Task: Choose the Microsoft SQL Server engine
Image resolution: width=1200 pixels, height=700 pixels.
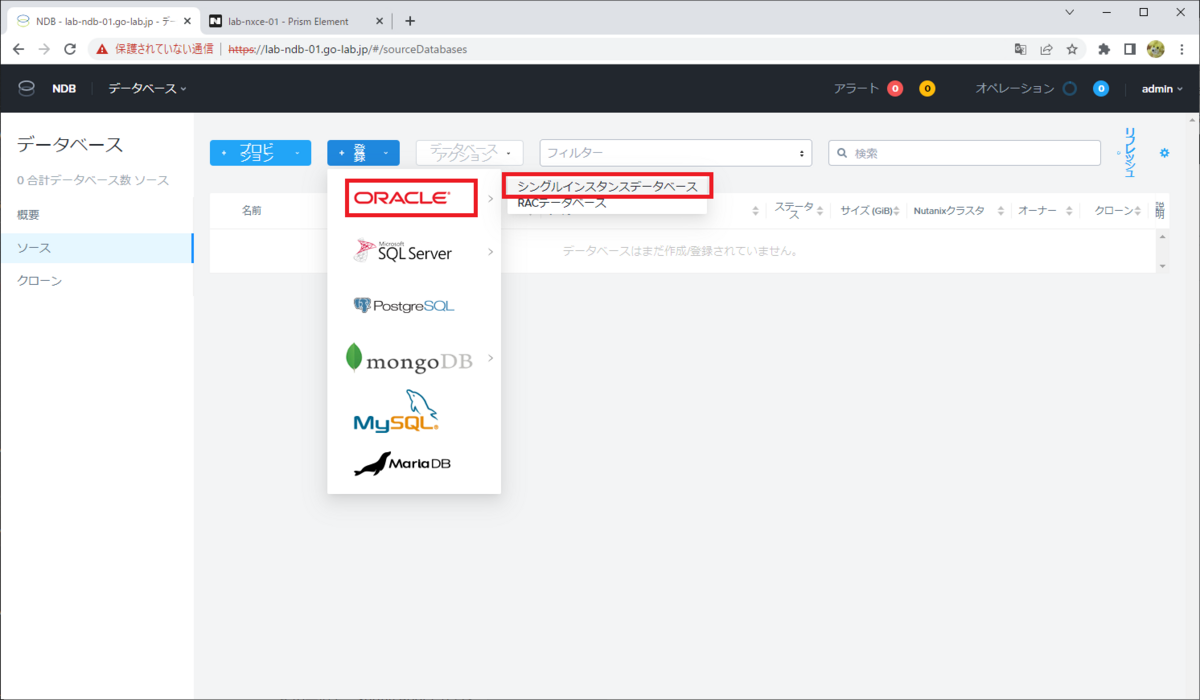Action: (402, 251)
